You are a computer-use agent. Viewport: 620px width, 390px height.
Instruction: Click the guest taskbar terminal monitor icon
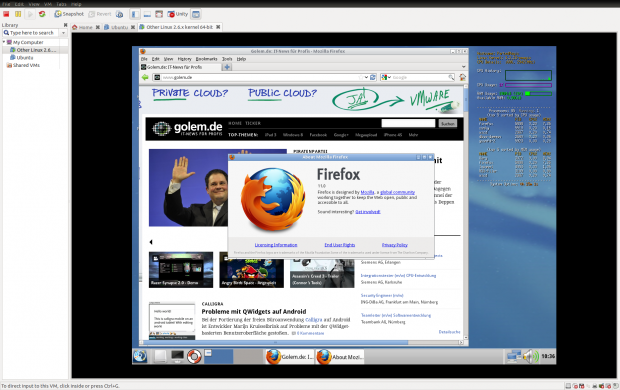tap(177, 356)
